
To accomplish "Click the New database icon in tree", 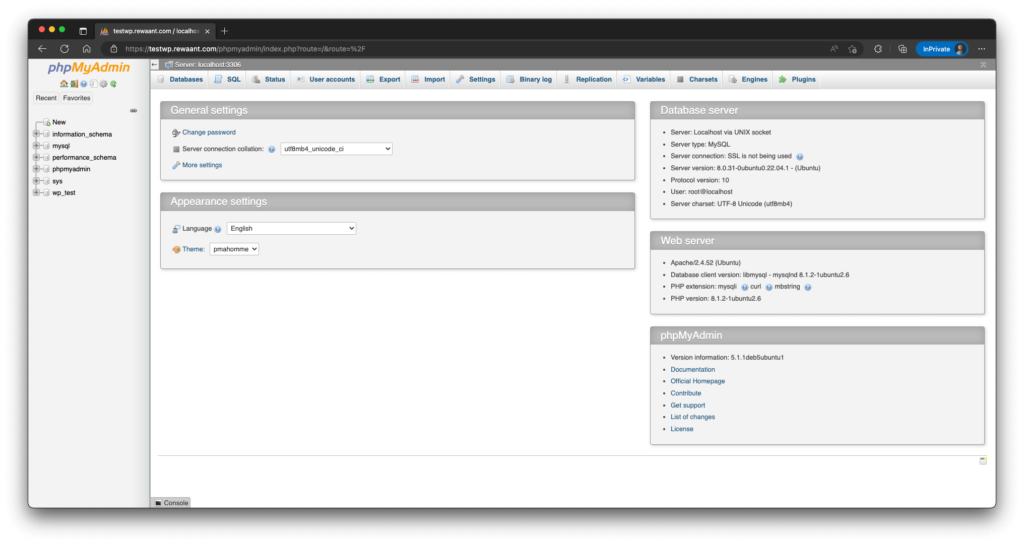I will [x=47, y=122].
